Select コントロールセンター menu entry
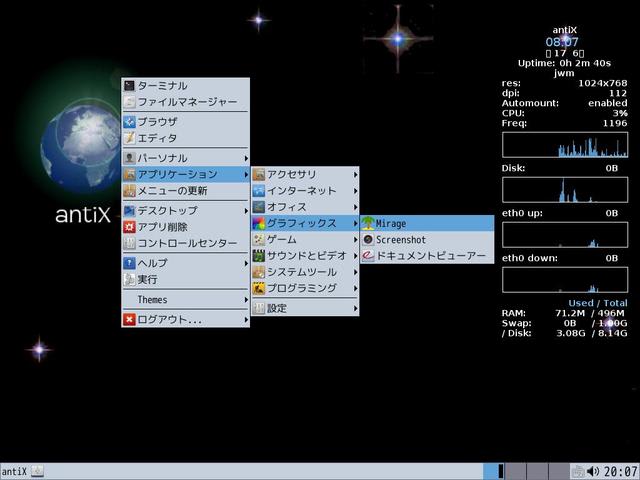 [186, 243]
